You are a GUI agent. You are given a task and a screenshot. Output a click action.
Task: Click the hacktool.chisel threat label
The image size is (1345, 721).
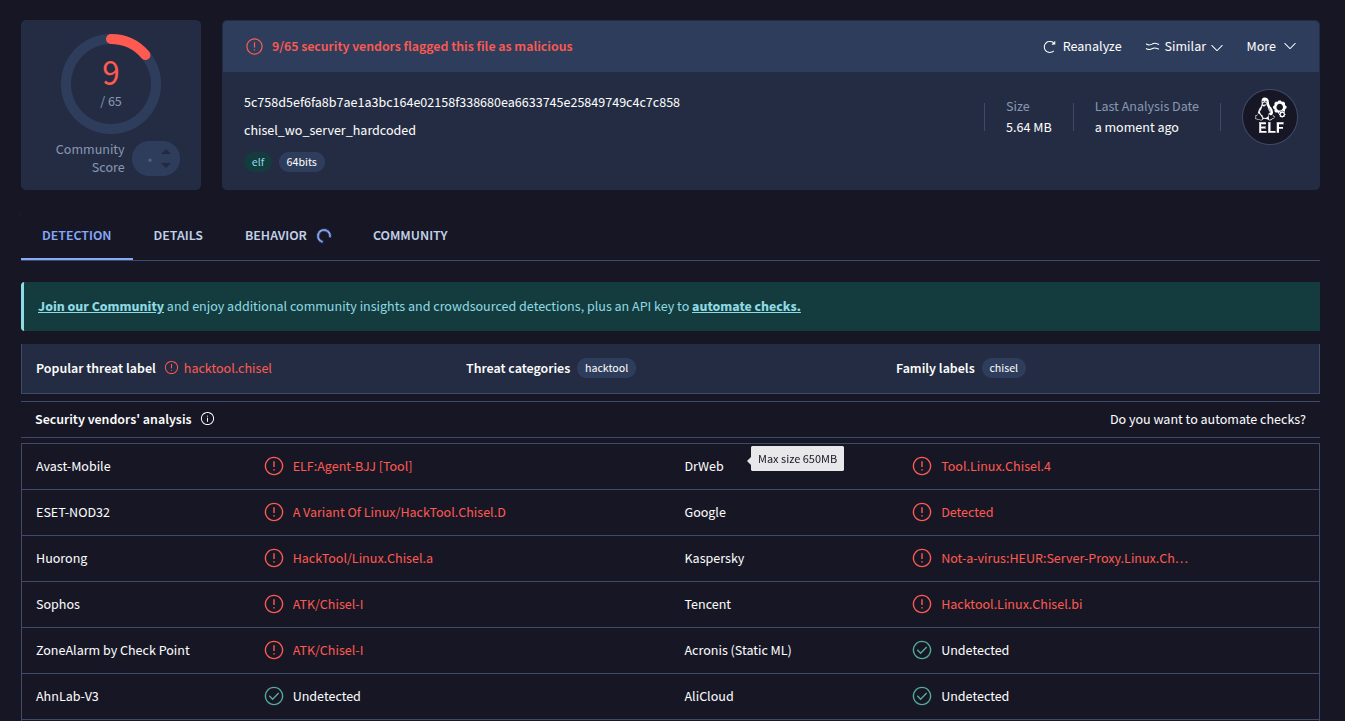228,368
